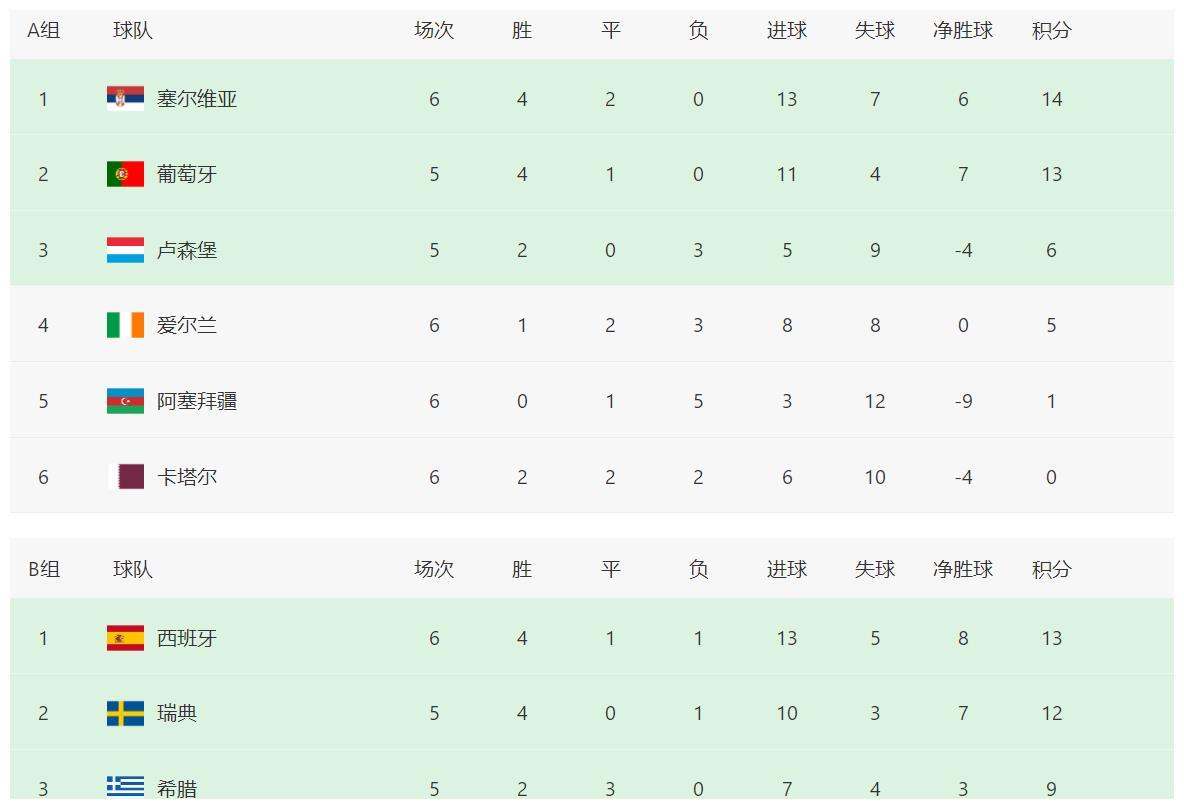Click the Qatar flag icon
This screenshot has height=809, width=1184.
tap(125, 477)
